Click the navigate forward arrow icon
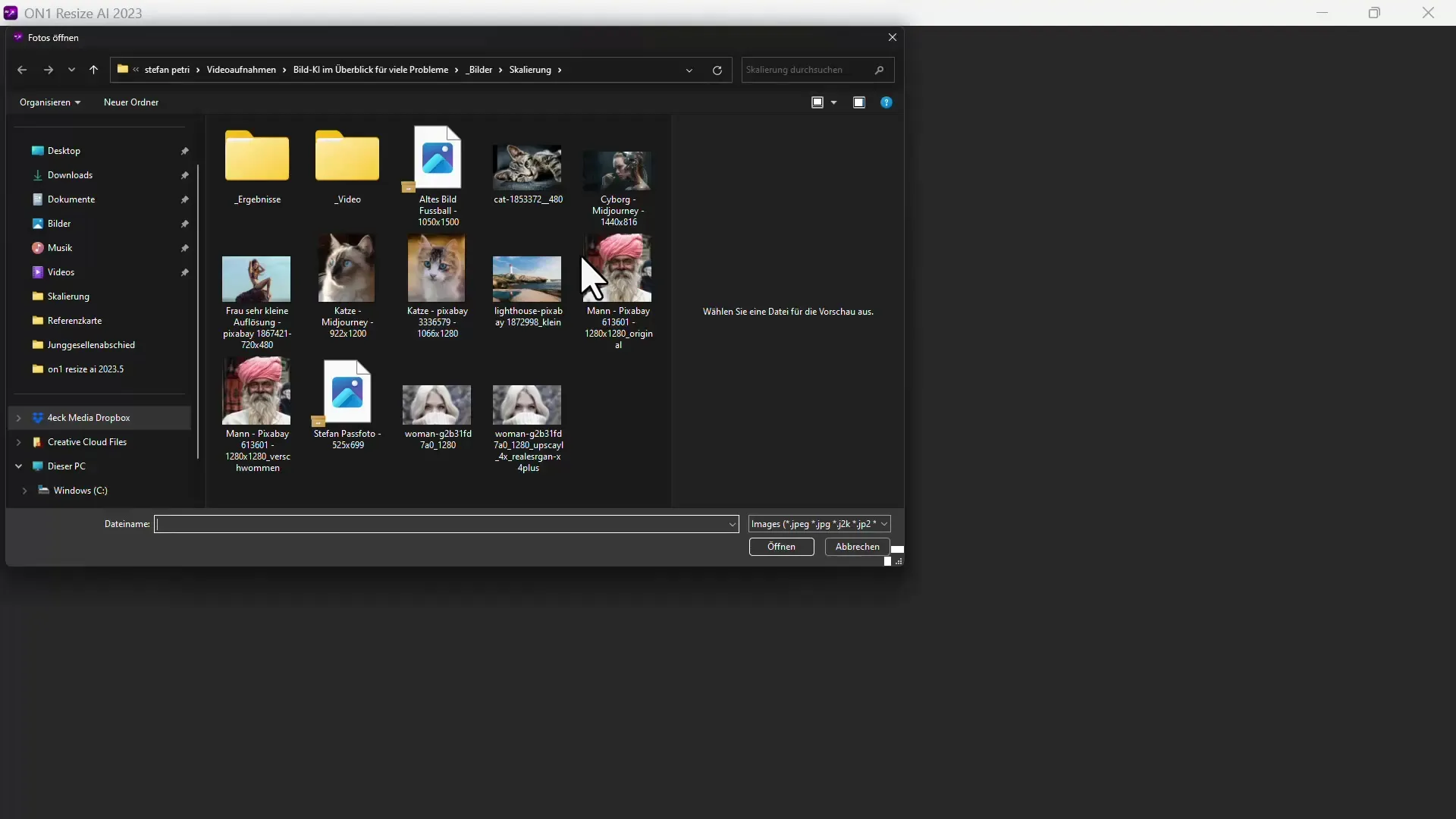This screenshot has width=1456, height=819. pyautogui.click(x=47, y=69)
